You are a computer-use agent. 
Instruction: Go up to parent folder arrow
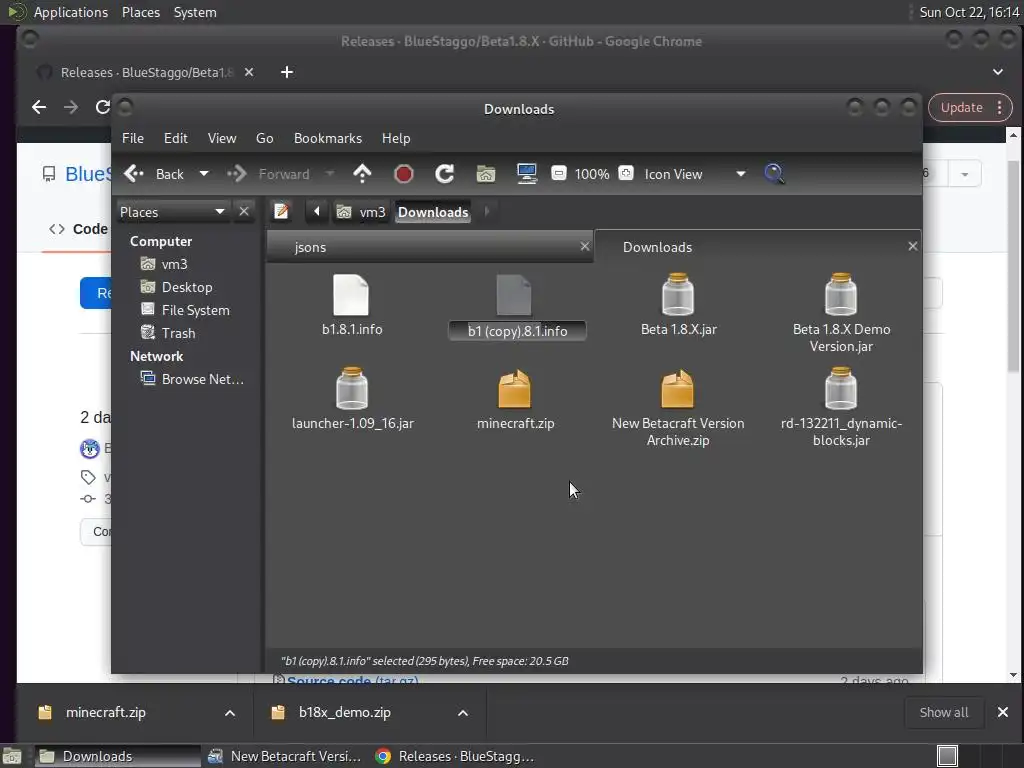click(x=362, y=174)
